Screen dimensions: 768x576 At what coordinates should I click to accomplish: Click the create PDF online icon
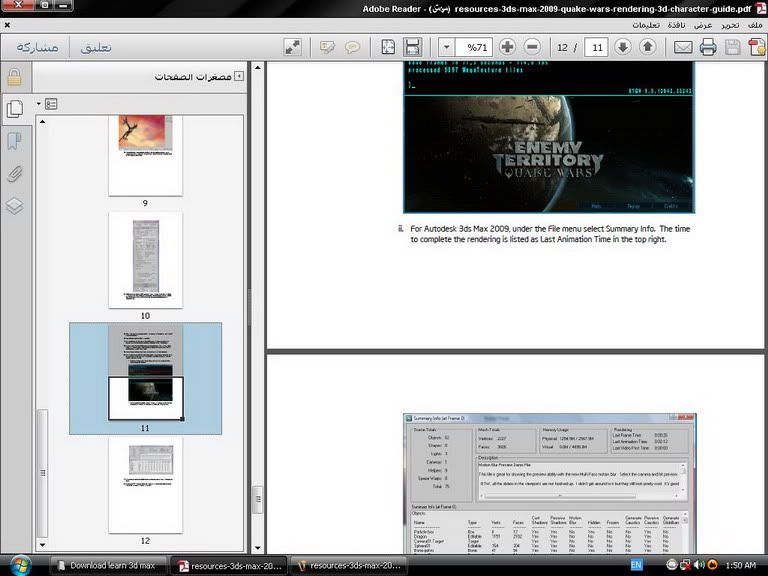757,47
